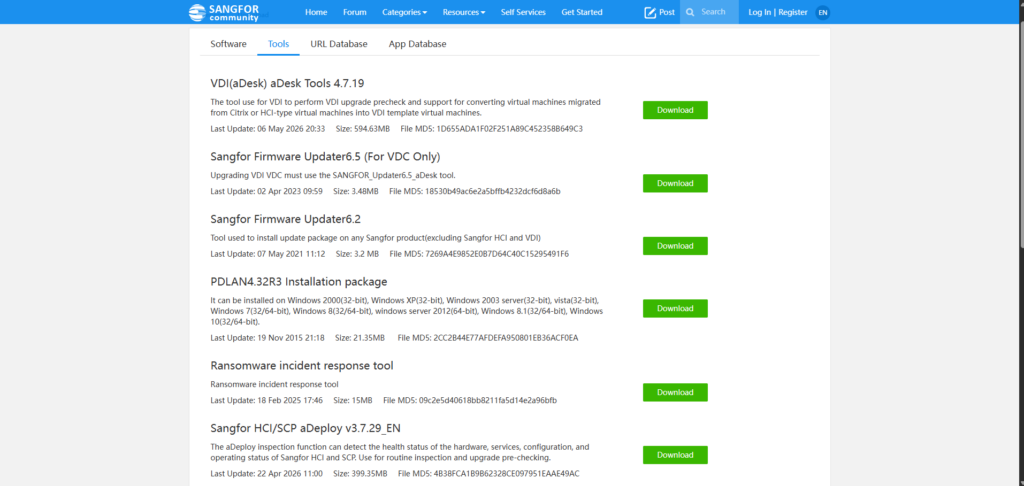The height and width of the screenshot is (486, 1024).
Task: Click the Size: 15MB text
Action: (x=353, y=400)
